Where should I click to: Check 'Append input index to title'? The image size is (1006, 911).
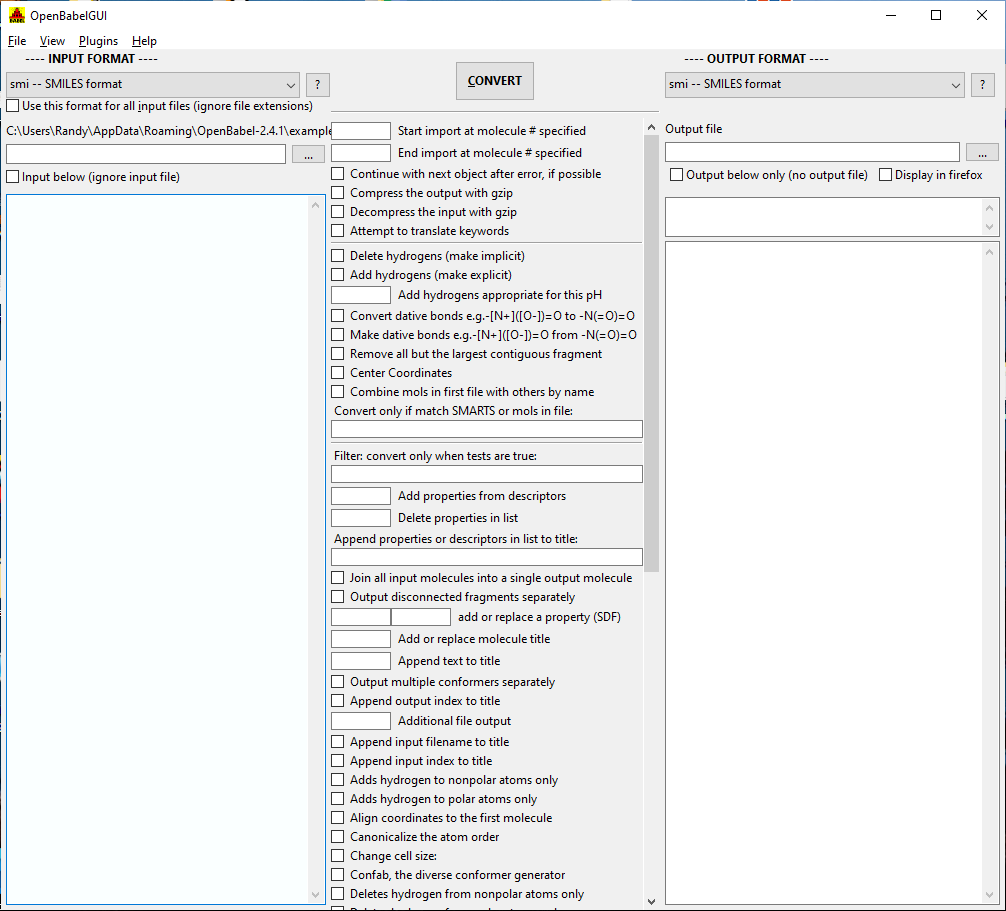pyautogui.click(x=337, y=761)
